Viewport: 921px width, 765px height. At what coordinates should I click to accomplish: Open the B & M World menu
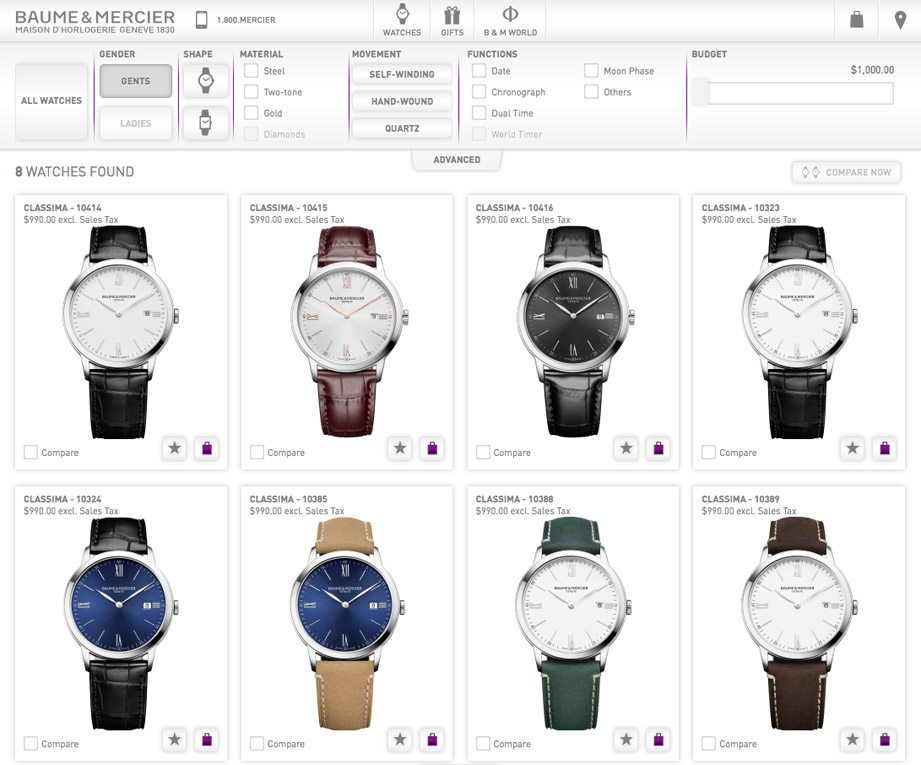(510, 20)
